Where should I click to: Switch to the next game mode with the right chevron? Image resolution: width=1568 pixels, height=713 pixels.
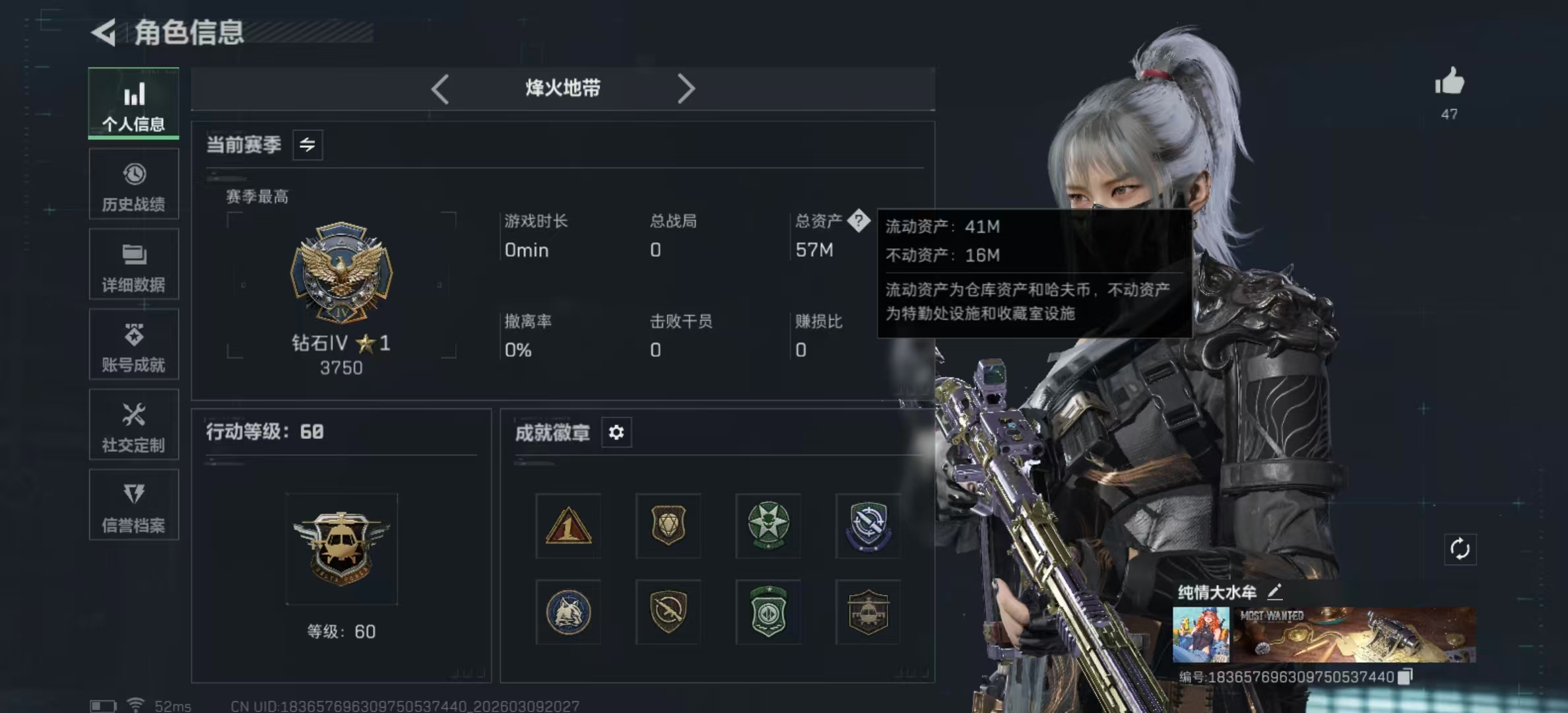point(686,88)
